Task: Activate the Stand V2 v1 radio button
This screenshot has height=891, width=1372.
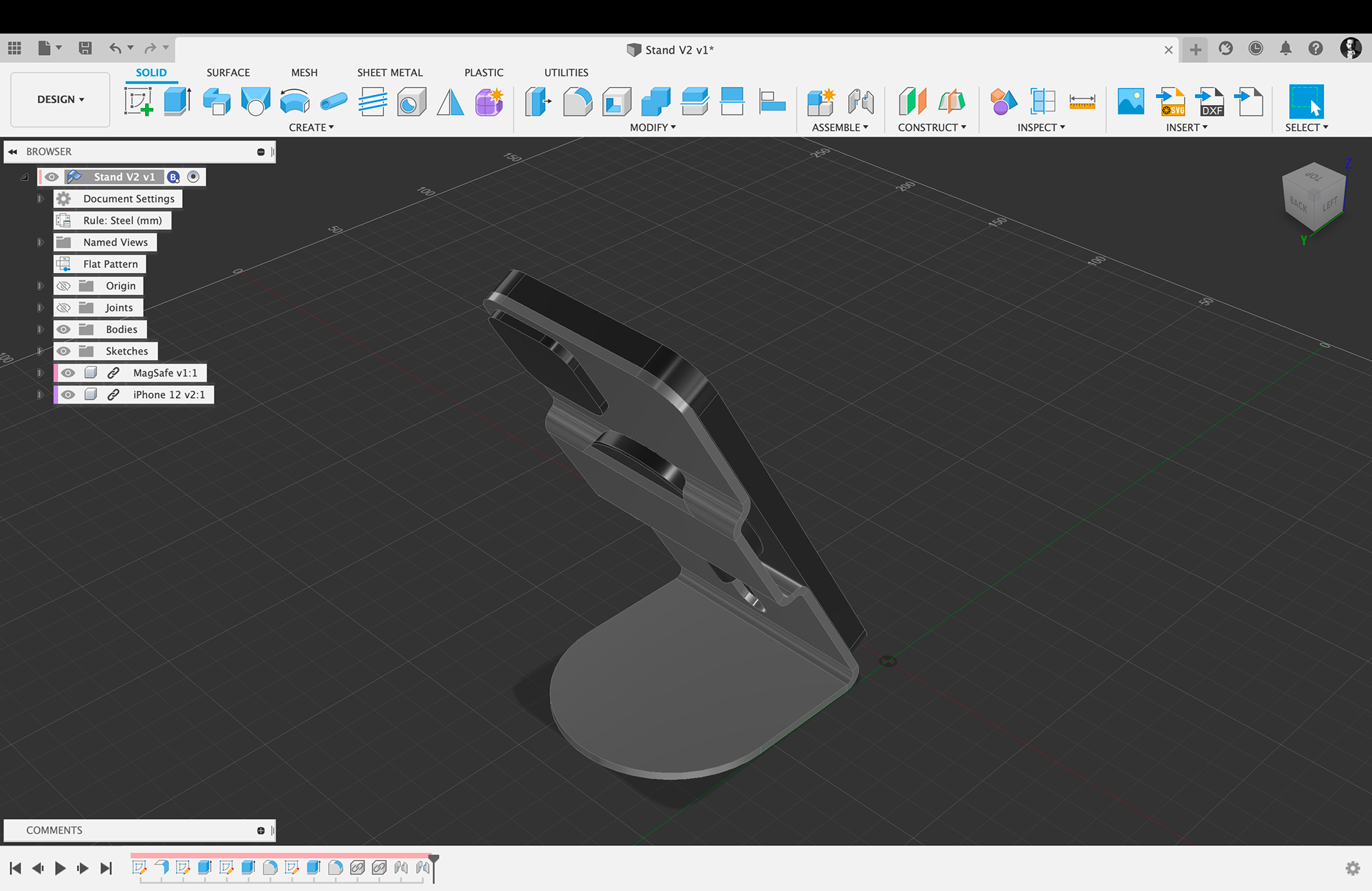Action: [194, 176]
